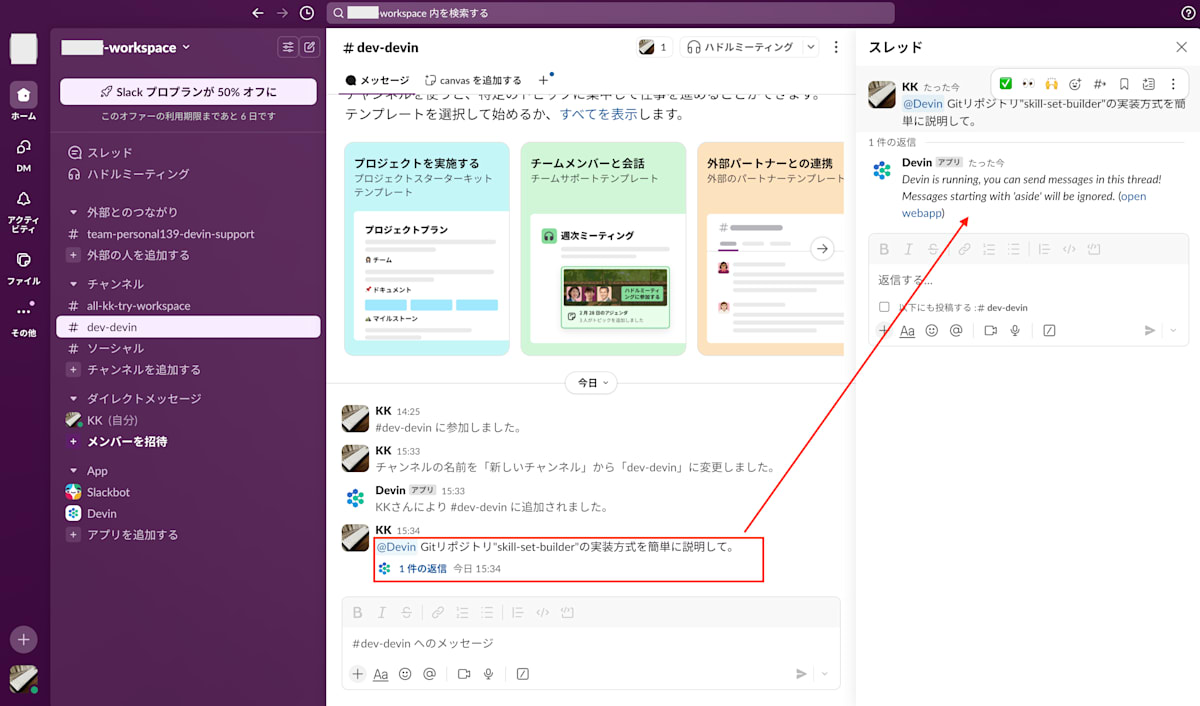This screenshot has height=706, width=1200.
Task: Toggle bulleted list in channel composer
Action: pos(487,613)
